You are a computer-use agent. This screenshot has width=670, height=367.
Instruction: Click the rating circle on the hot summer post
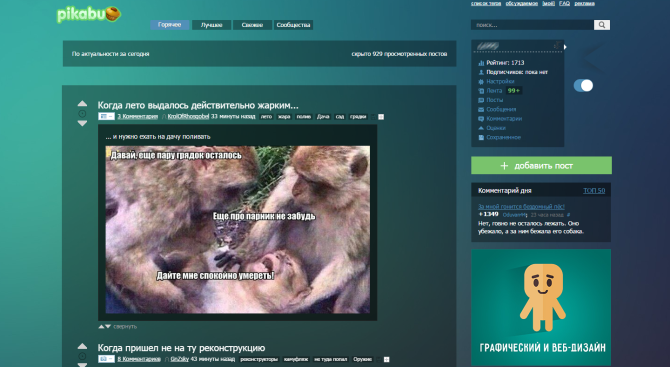pyautogui.click(x=82, y=113)
